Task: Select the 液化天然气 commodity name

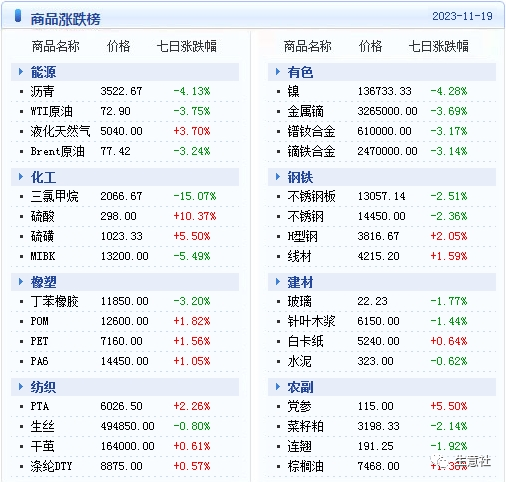Action: 60,131
